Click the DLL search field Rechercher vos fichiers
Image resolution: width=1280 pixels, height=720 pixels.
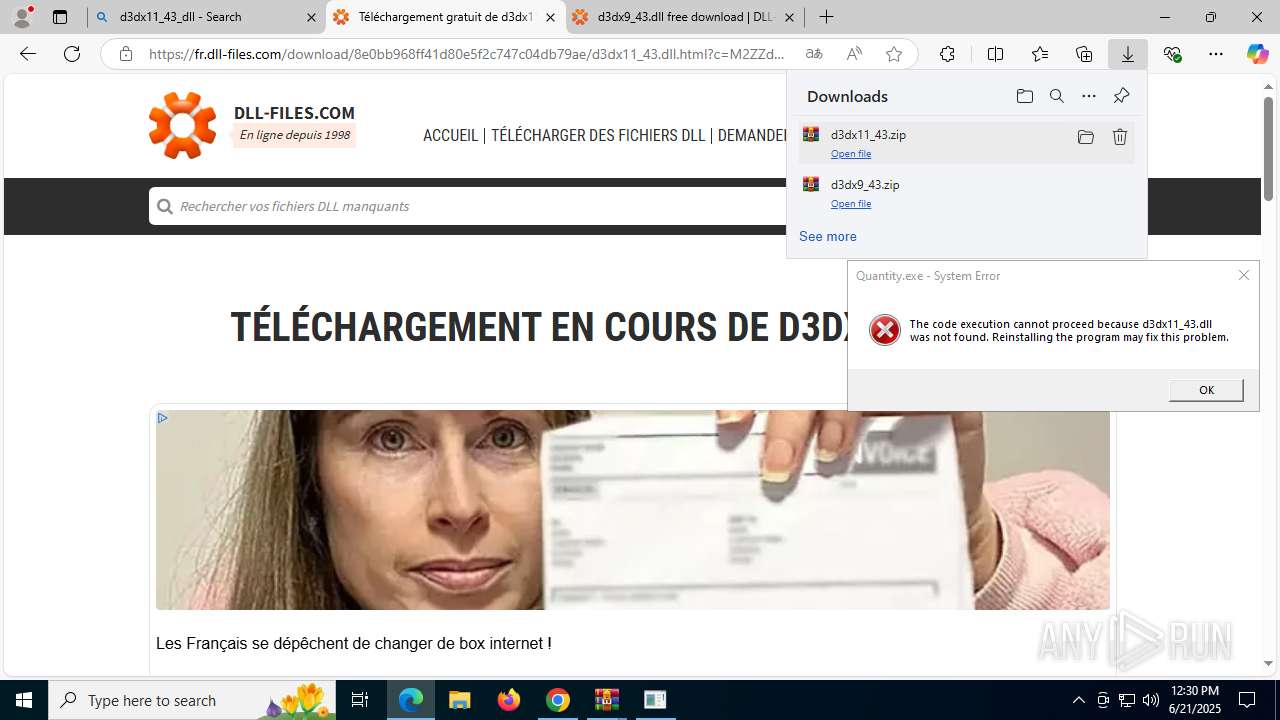click(x=470, y=206)
